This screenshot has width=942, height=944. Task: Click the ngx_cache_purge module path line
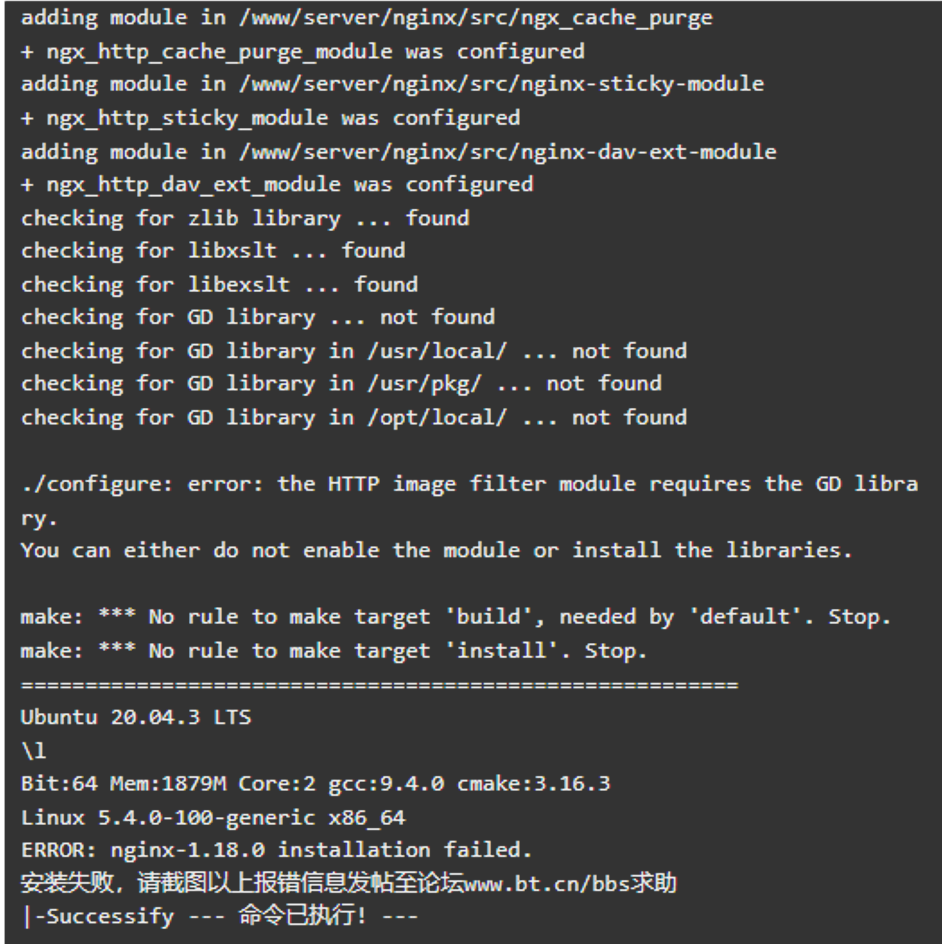367,18
